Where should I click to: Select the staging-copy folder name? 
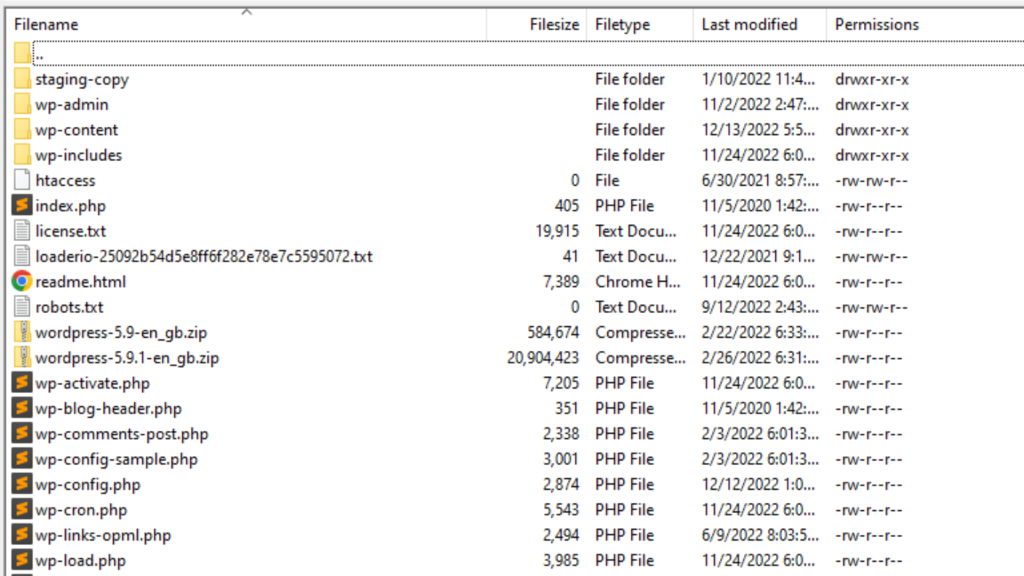tap(82, 80)
